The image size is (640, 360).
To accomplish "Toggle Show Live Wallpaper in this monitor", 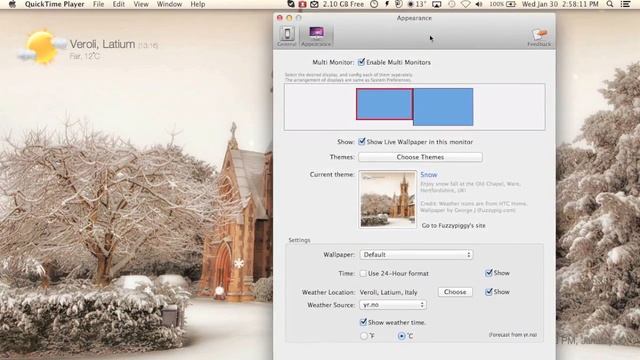I will tap(362, 142).
